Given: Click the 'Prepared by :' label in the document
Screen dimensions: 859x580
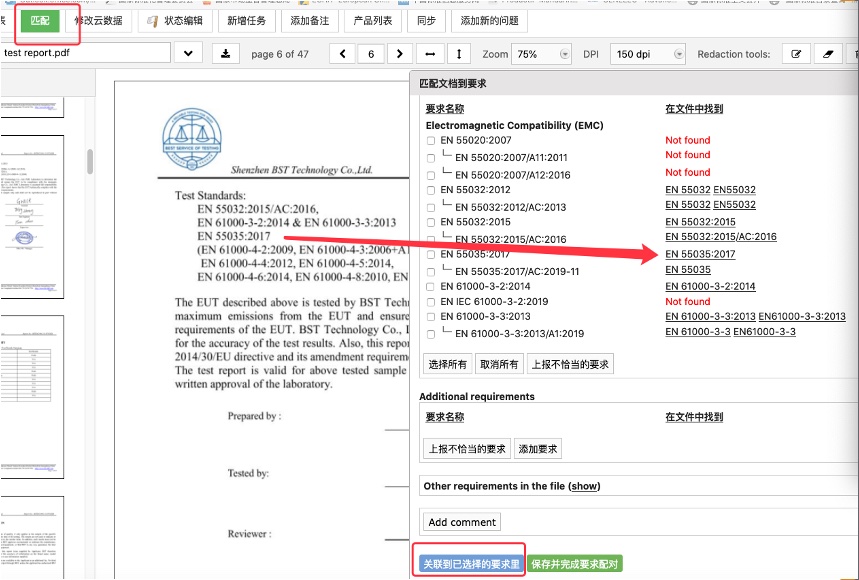Looking at the screenshot, I should tap(255, 416).
